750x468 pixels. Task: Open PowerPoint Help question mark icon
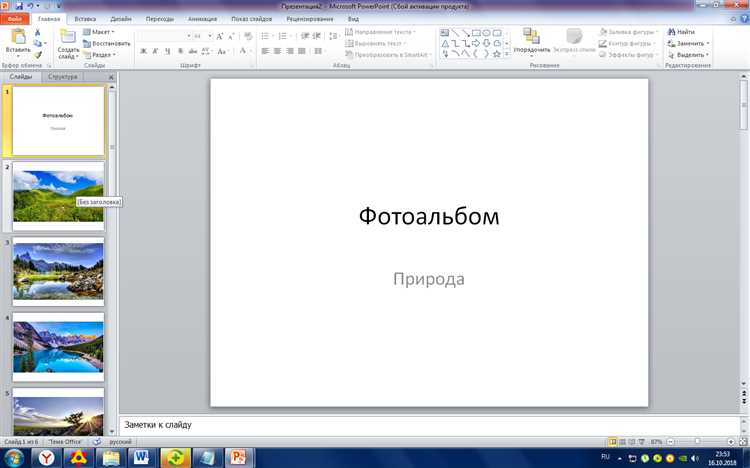(x=742, y=19)
